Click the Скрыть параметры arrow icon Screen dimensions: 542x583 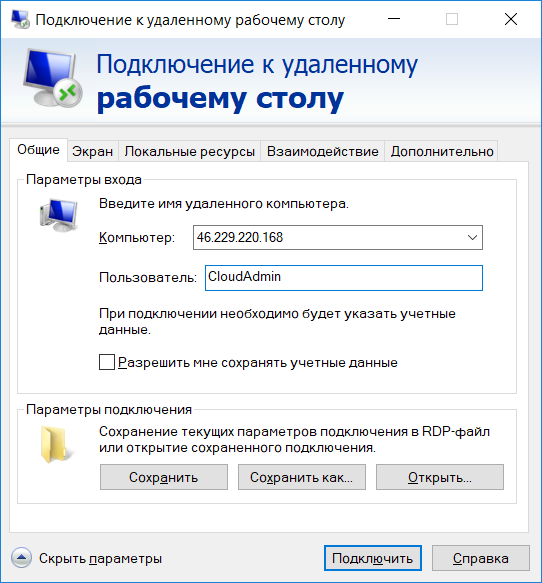point(21,558)
